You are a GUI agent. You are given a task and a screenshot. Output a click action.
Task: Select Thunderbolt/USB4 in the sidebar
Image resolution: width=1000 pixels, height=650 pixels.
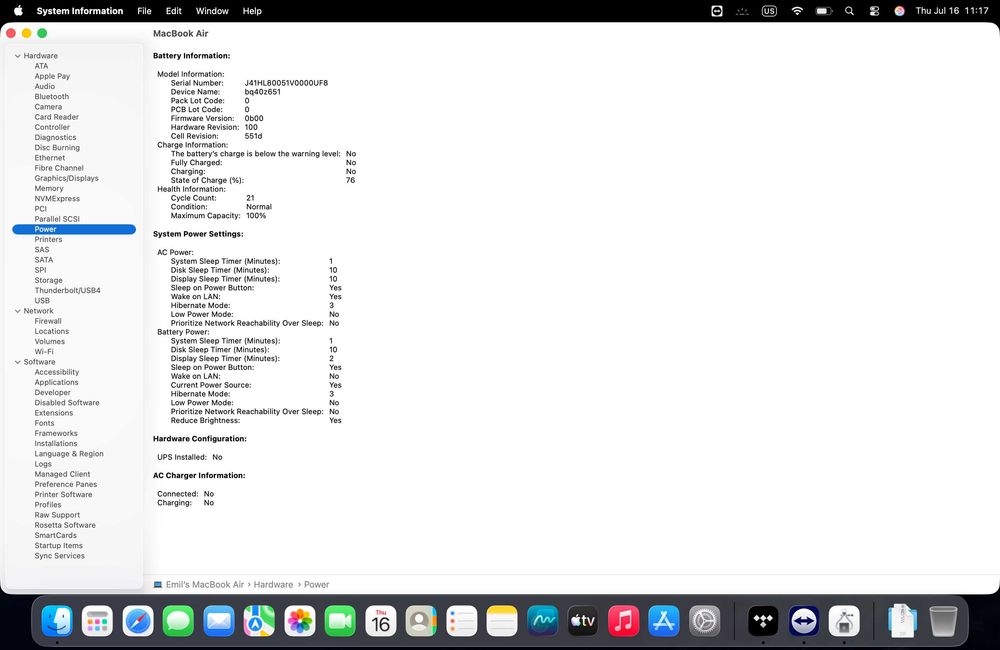(68, 291)
